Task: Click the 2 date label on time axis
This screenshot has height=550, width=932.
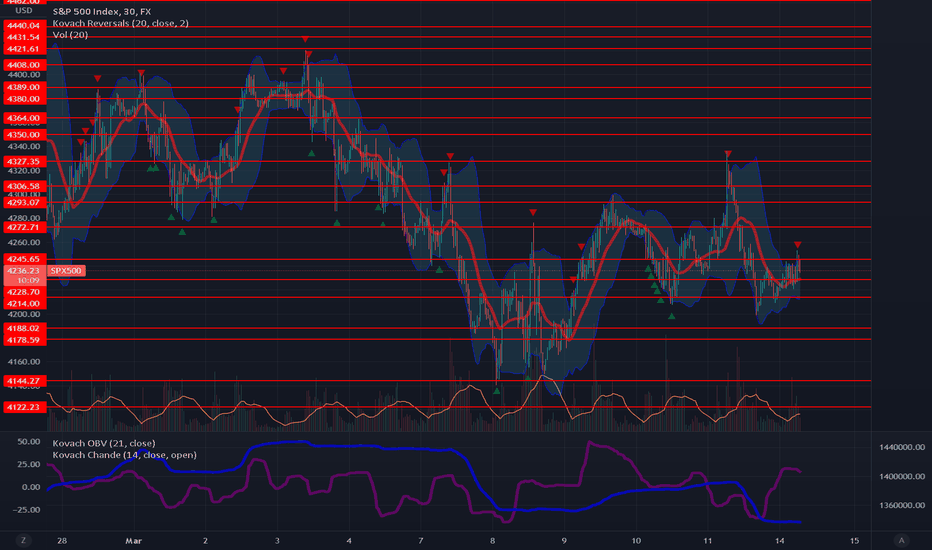Action: 206,540
